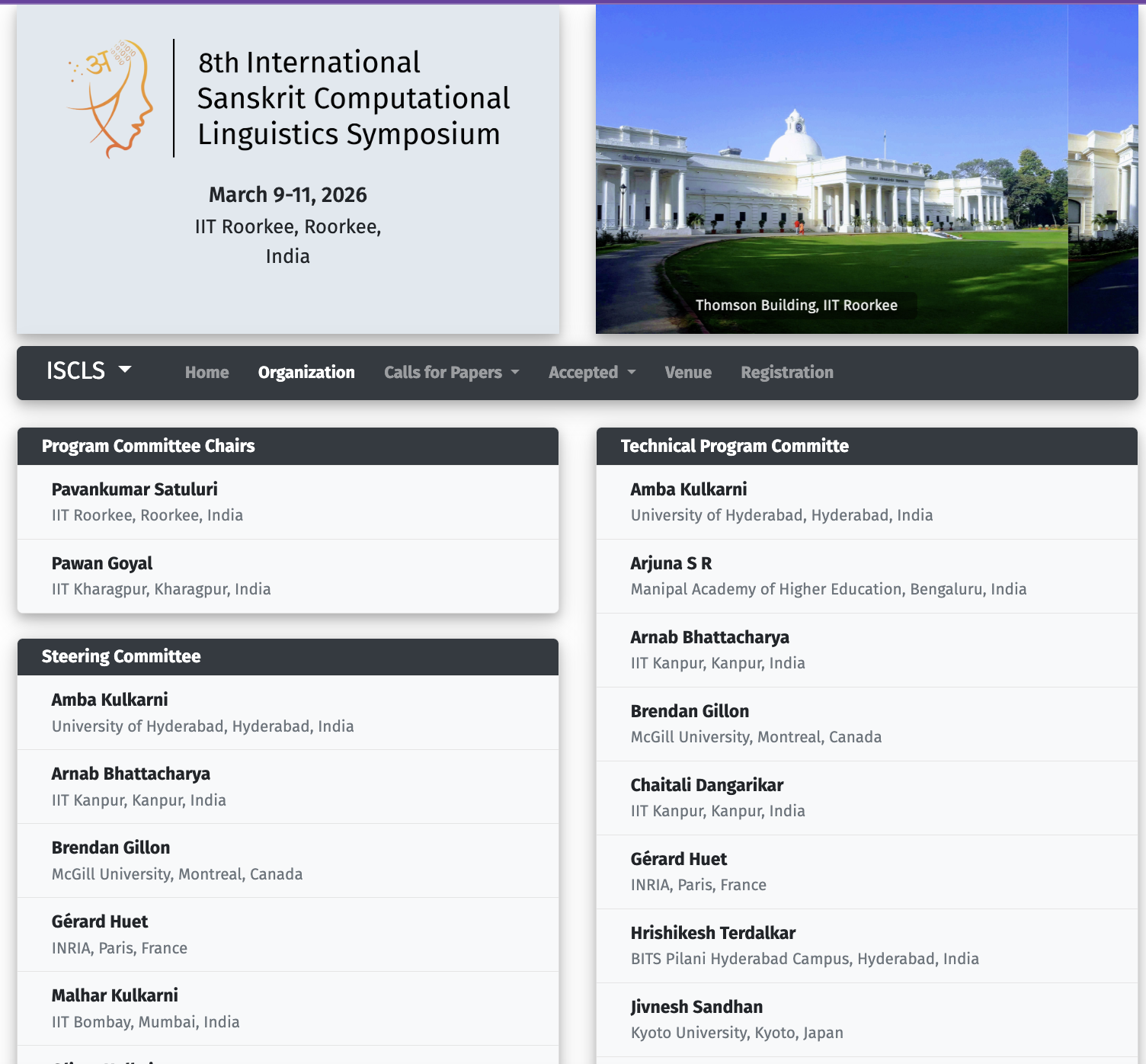Open the Venue page
Screen dimensions: 1146x1064
(687, 373)
